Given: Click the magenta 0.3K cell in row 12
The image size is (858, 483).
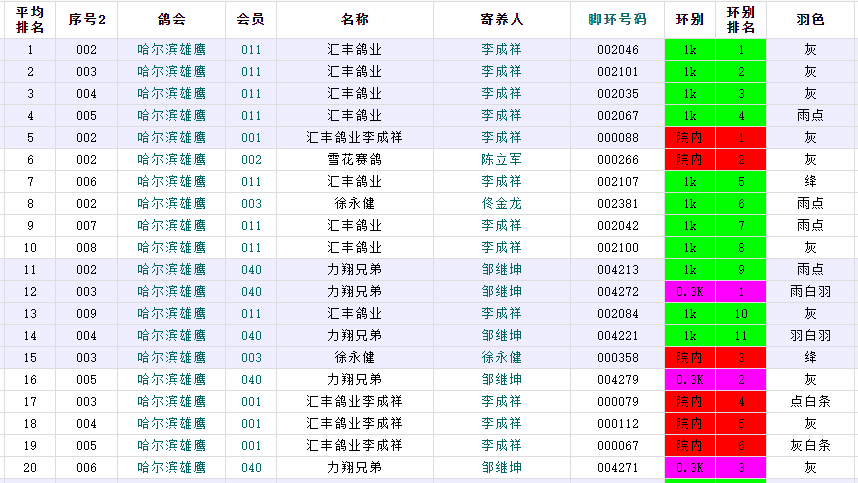Looking at the screenshot, I should (x=690, y=291).
